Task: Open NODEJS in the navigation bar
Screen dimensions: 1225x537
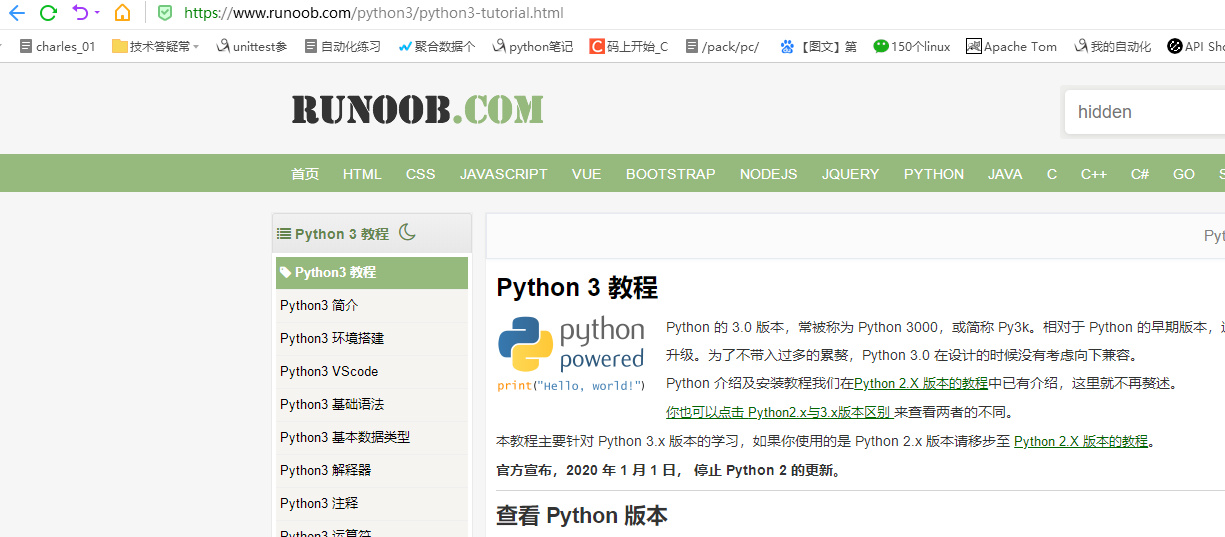Action: 769,174
